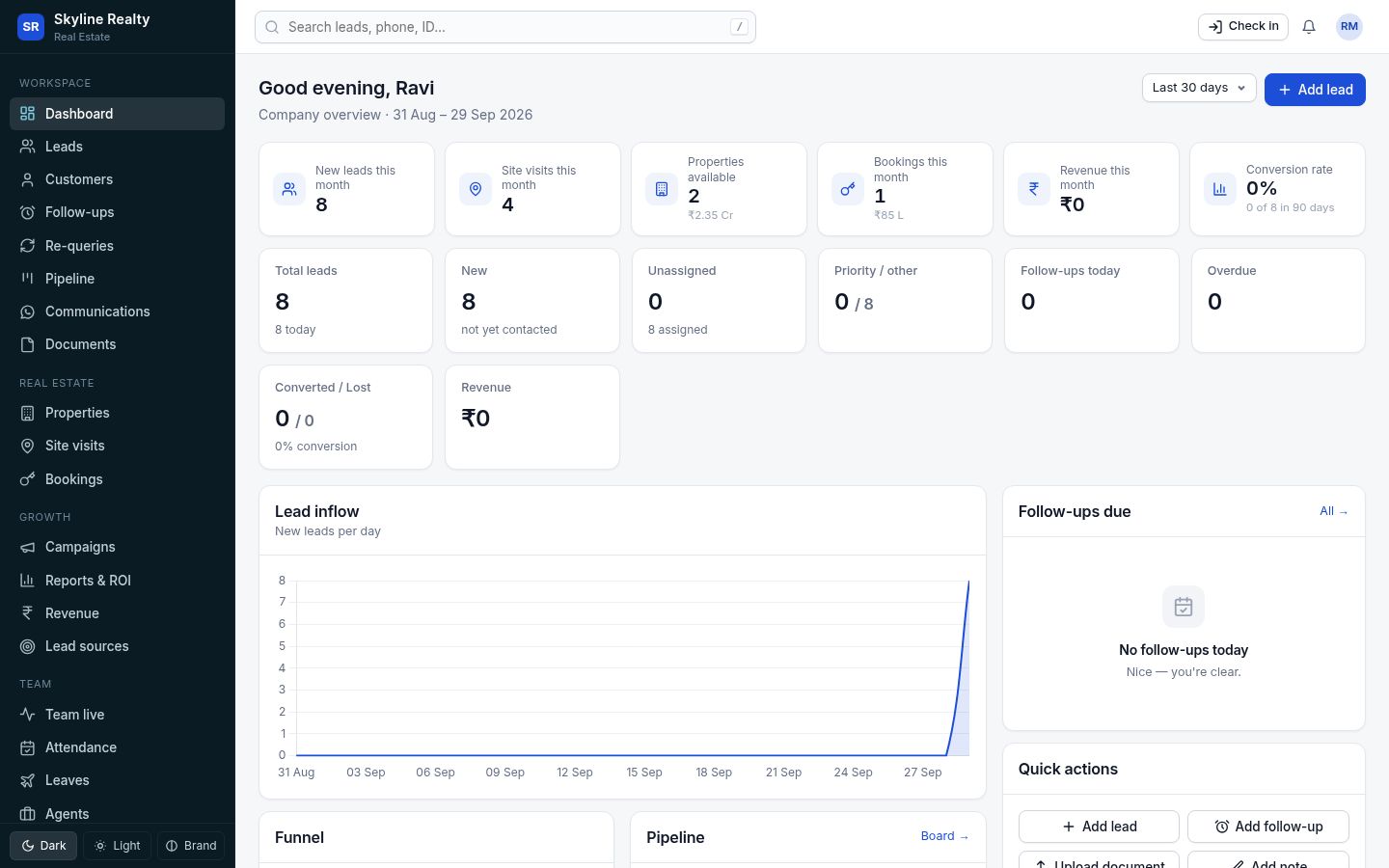The height and width of the screenshot is (868, 1389).
Task: Click the Dashboard grid icon in sidebar
Action: click(28, 114)
